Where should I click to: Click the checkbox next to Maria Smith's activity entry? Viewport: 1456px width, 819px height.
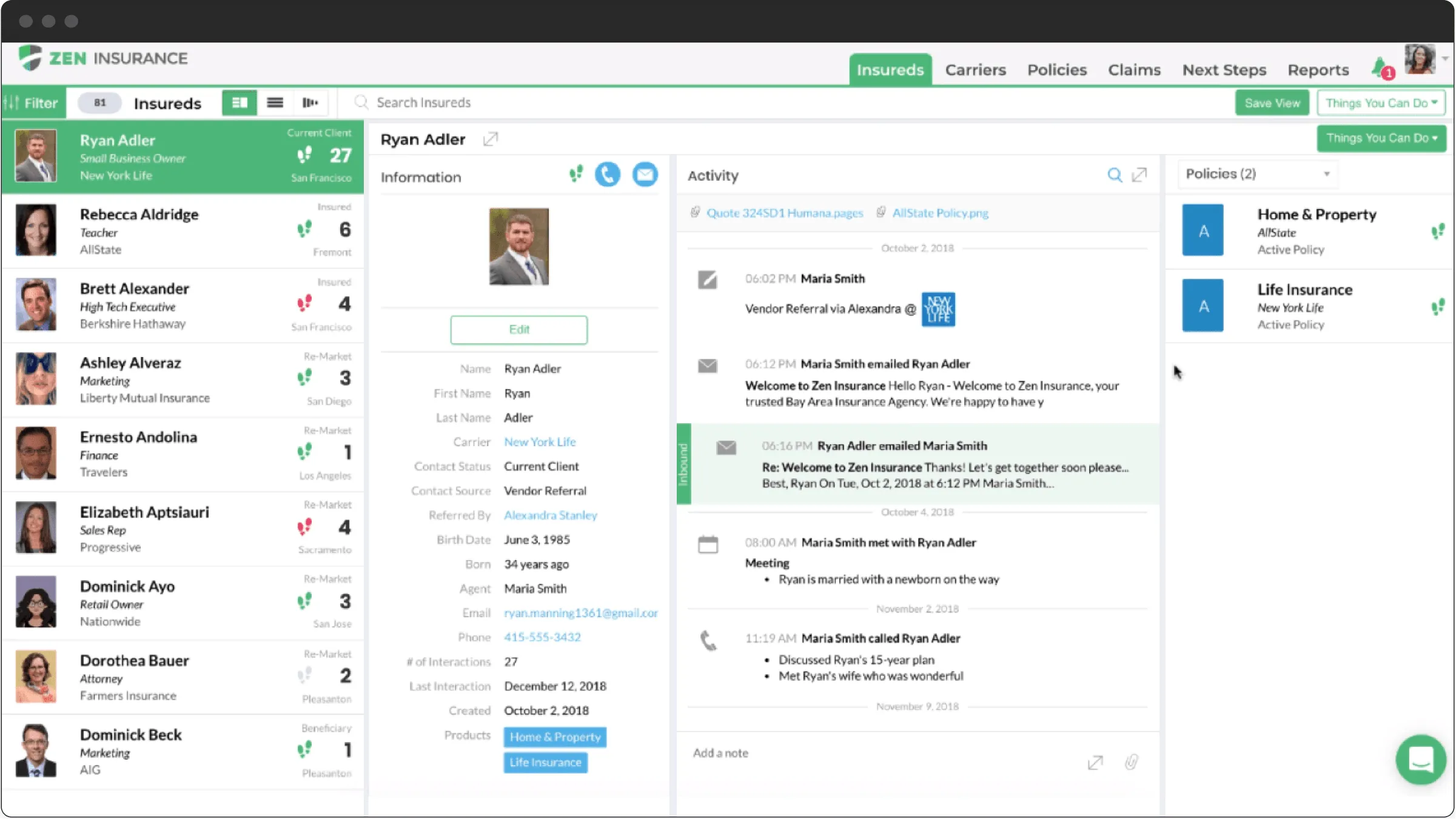pyautogui.click(x=707, y=278)
